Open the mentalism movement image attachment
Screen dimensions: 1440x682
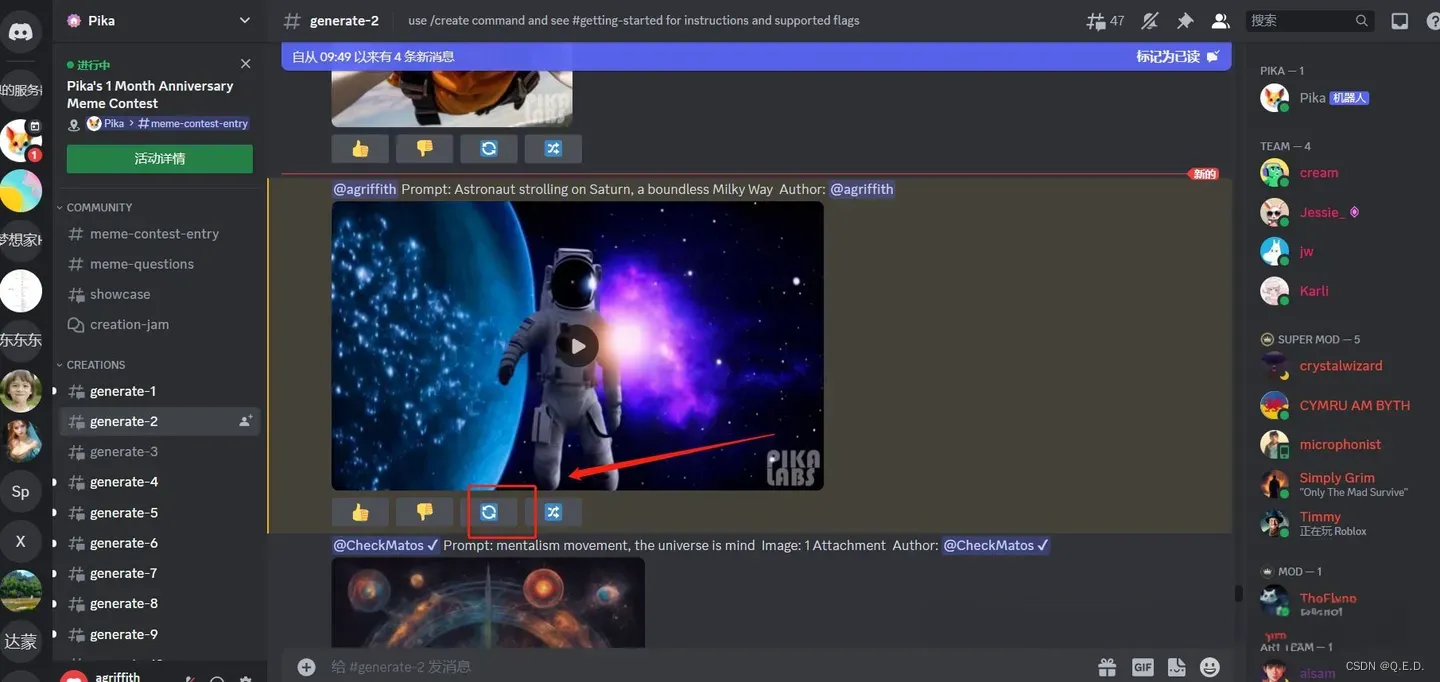point(488,603)
